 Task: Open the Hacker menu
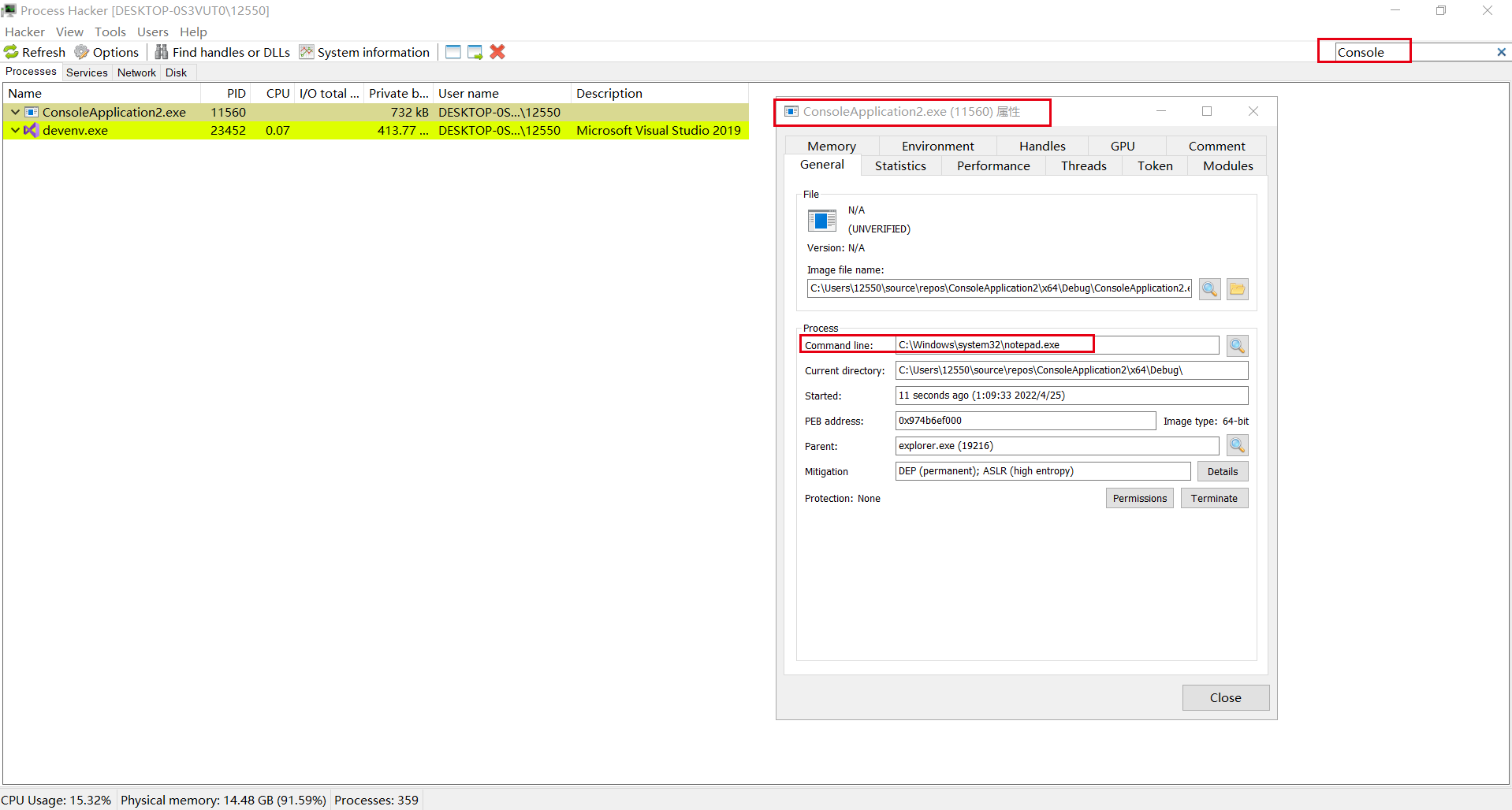(x=24, y=32)
